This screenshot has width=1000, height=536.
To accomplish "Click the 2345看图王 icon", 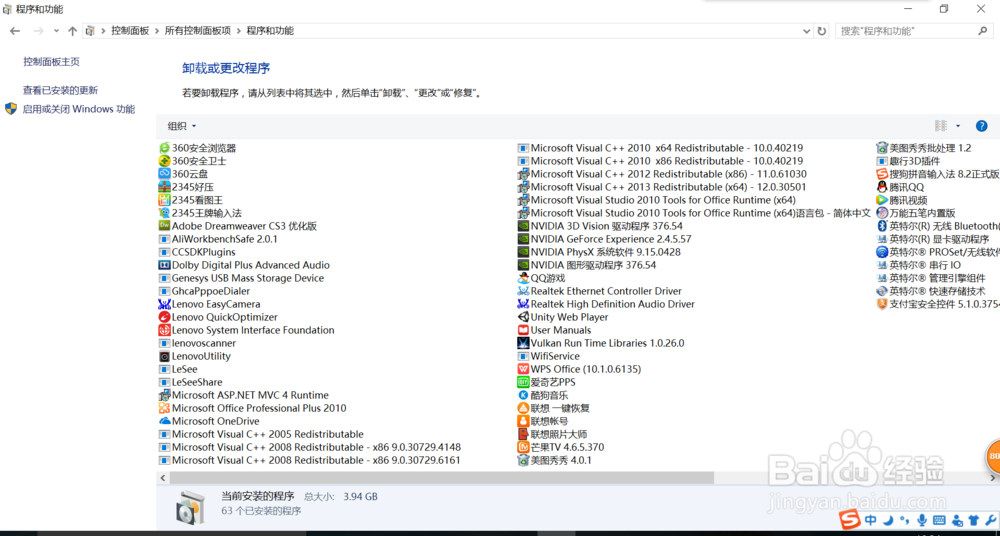I will 165,200.
